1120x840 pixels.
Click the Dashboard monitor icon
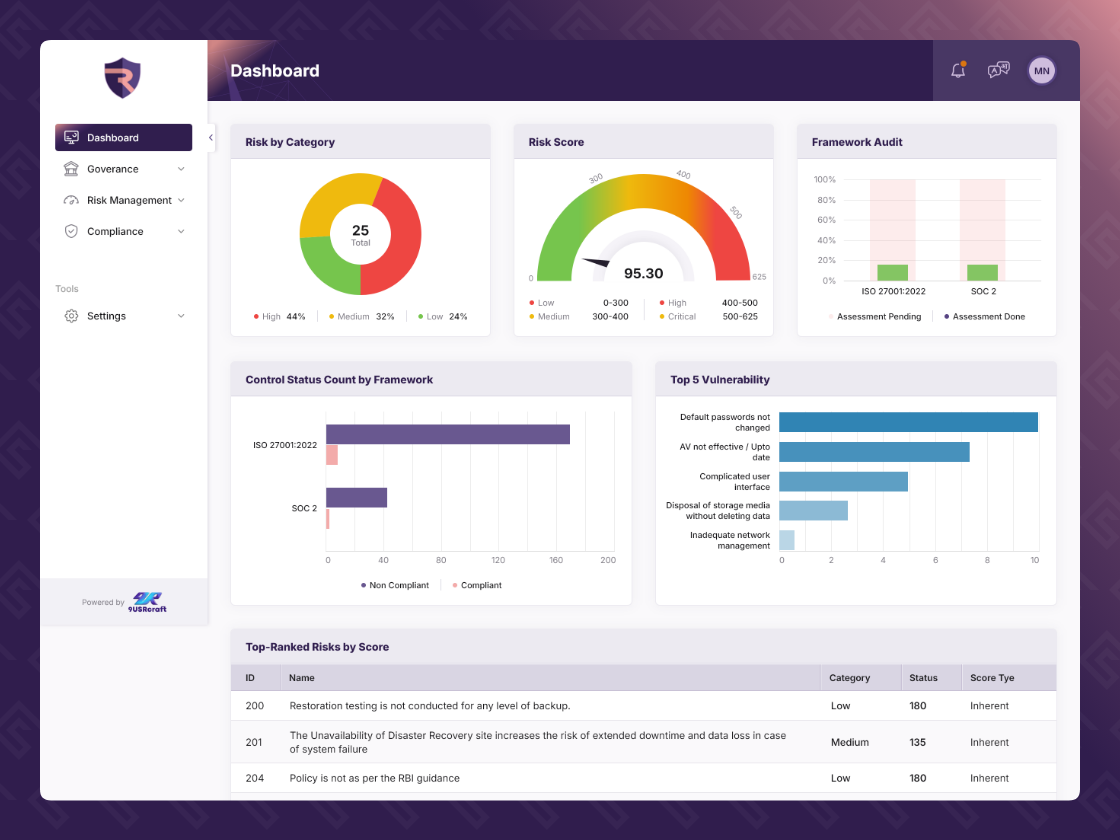tap(71, 137)
